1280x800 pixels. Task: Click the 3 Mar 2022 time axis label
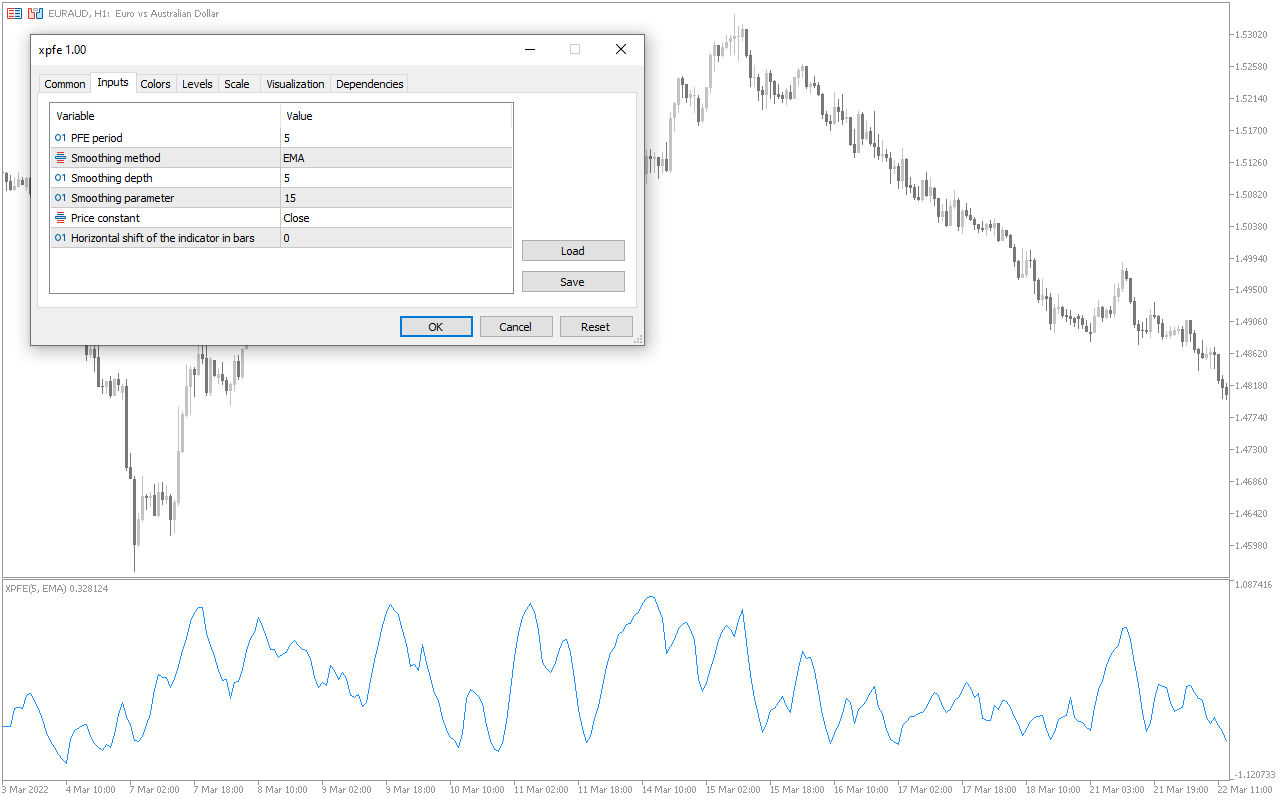point(24,790)
